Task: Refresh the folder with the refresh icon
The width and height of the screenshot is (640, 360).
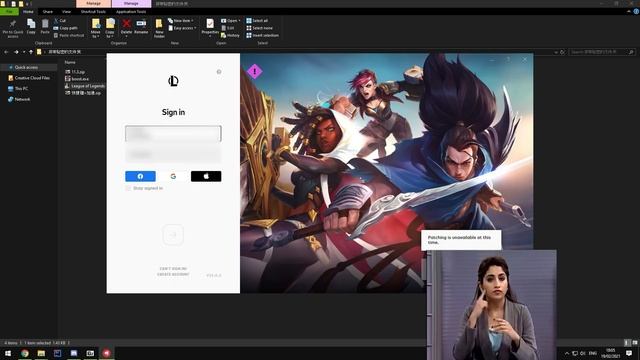Action: pos(562,52)
